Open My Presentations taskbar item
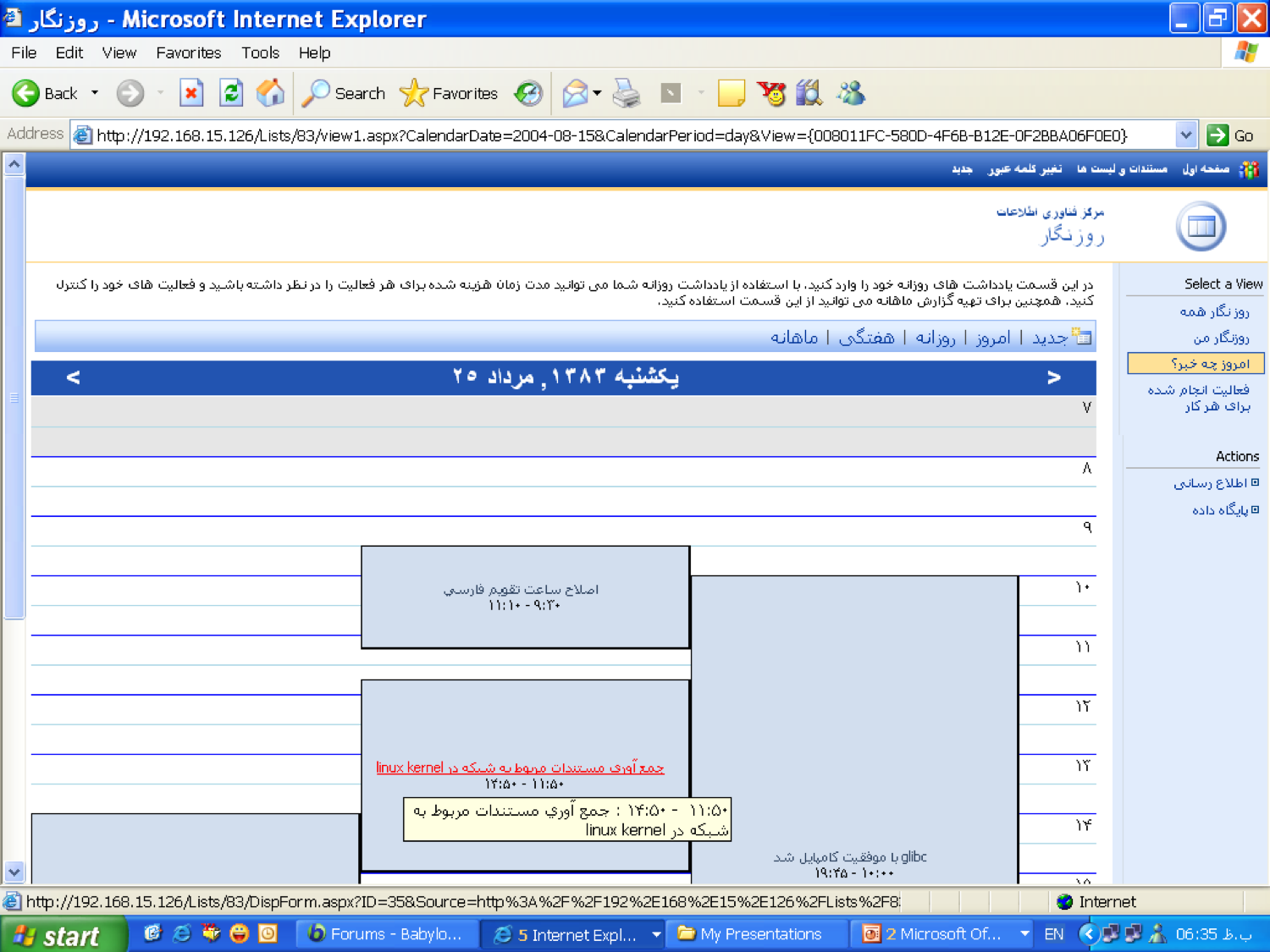 [756, 934]
